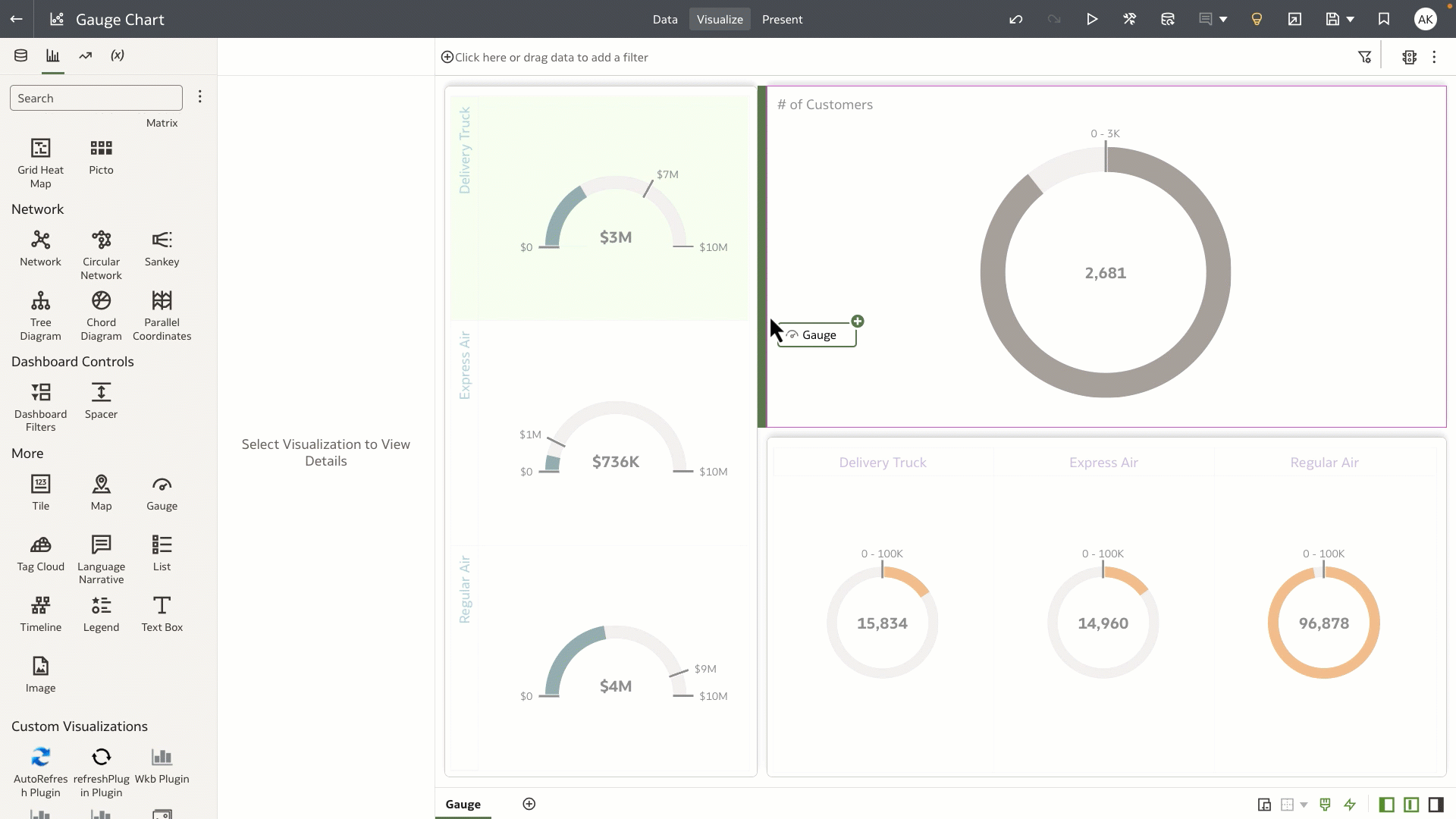Select the Sankey chart type
The image size is (1456, 819).
[162, 241]
